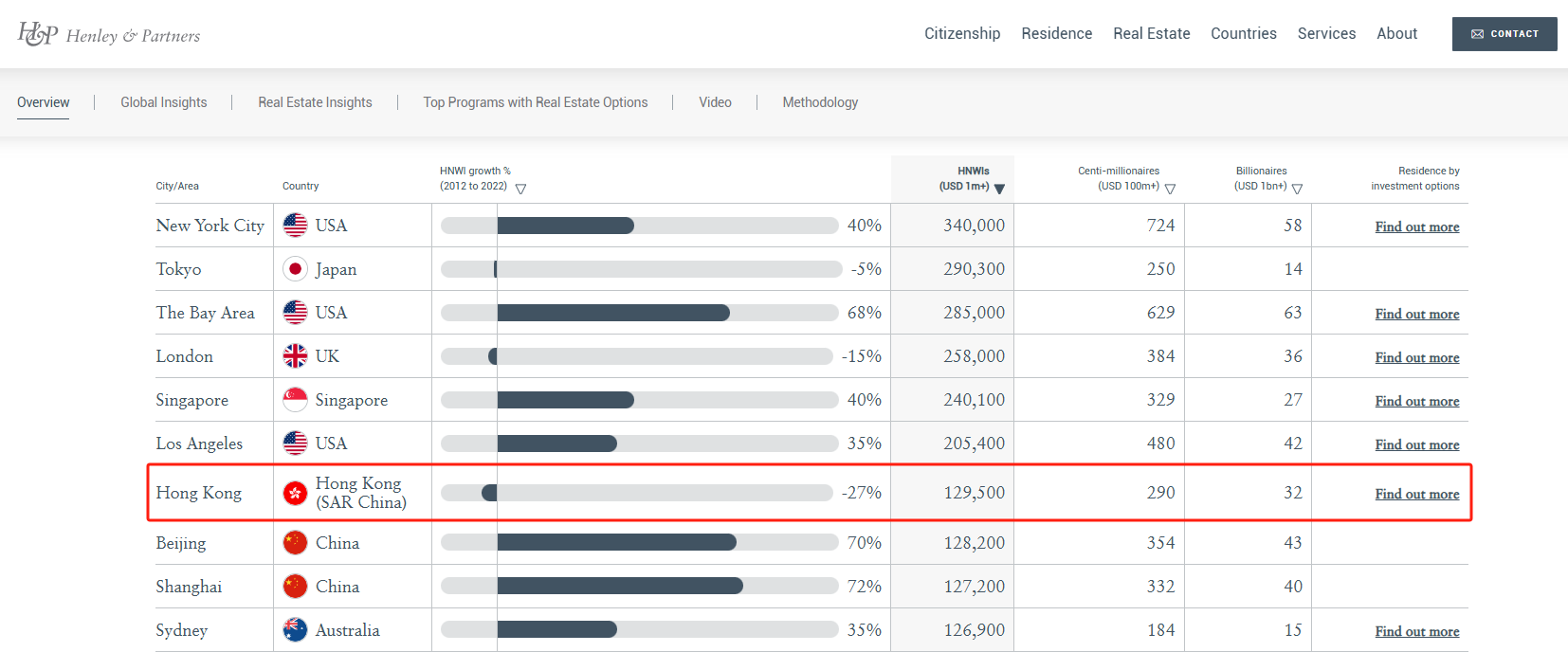Select the Beijing city name
The image size is (1568, 652).
(x=181, y=543)
